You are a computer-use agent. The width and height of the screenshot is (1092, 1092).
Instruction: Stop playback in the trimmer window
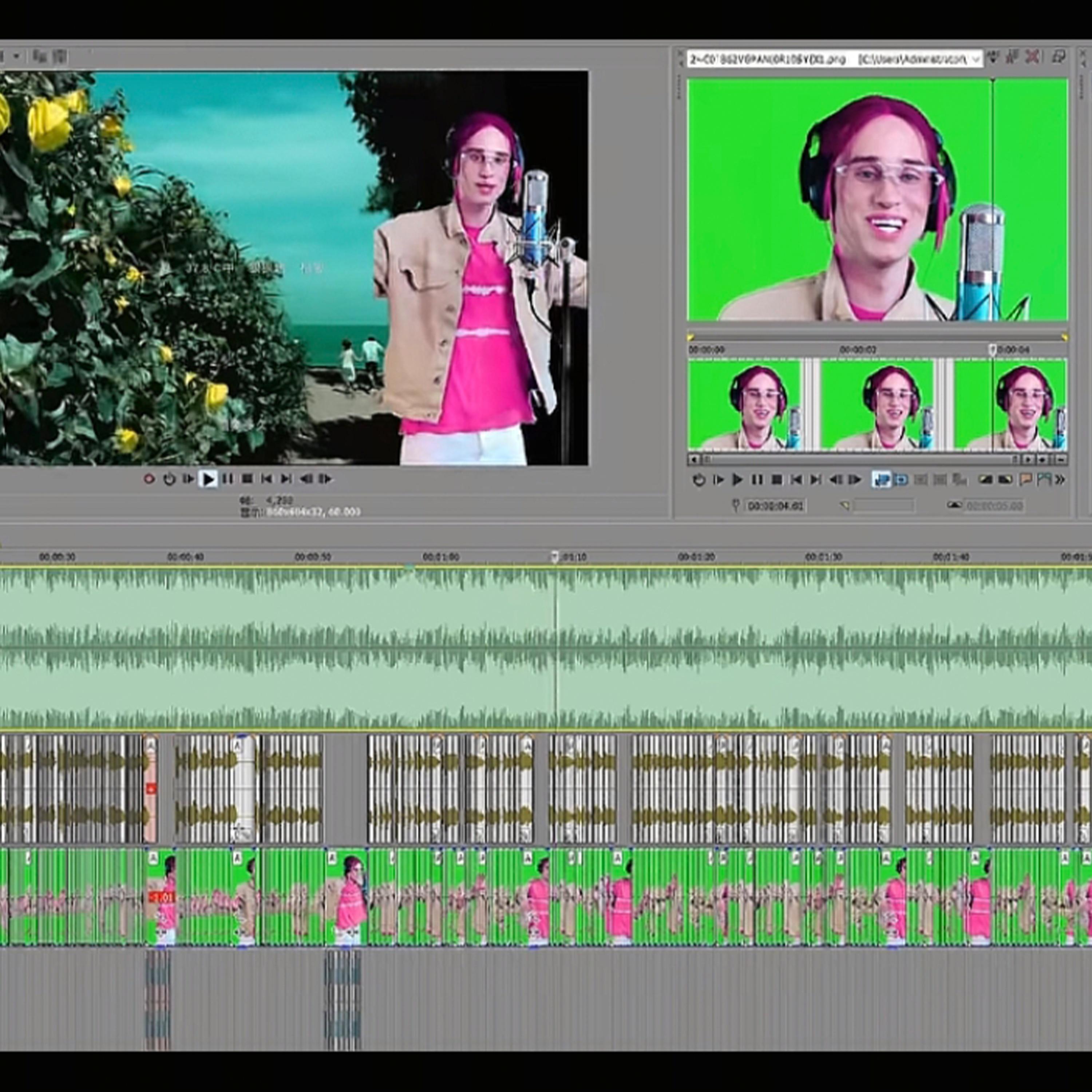(x=777, y=480)
